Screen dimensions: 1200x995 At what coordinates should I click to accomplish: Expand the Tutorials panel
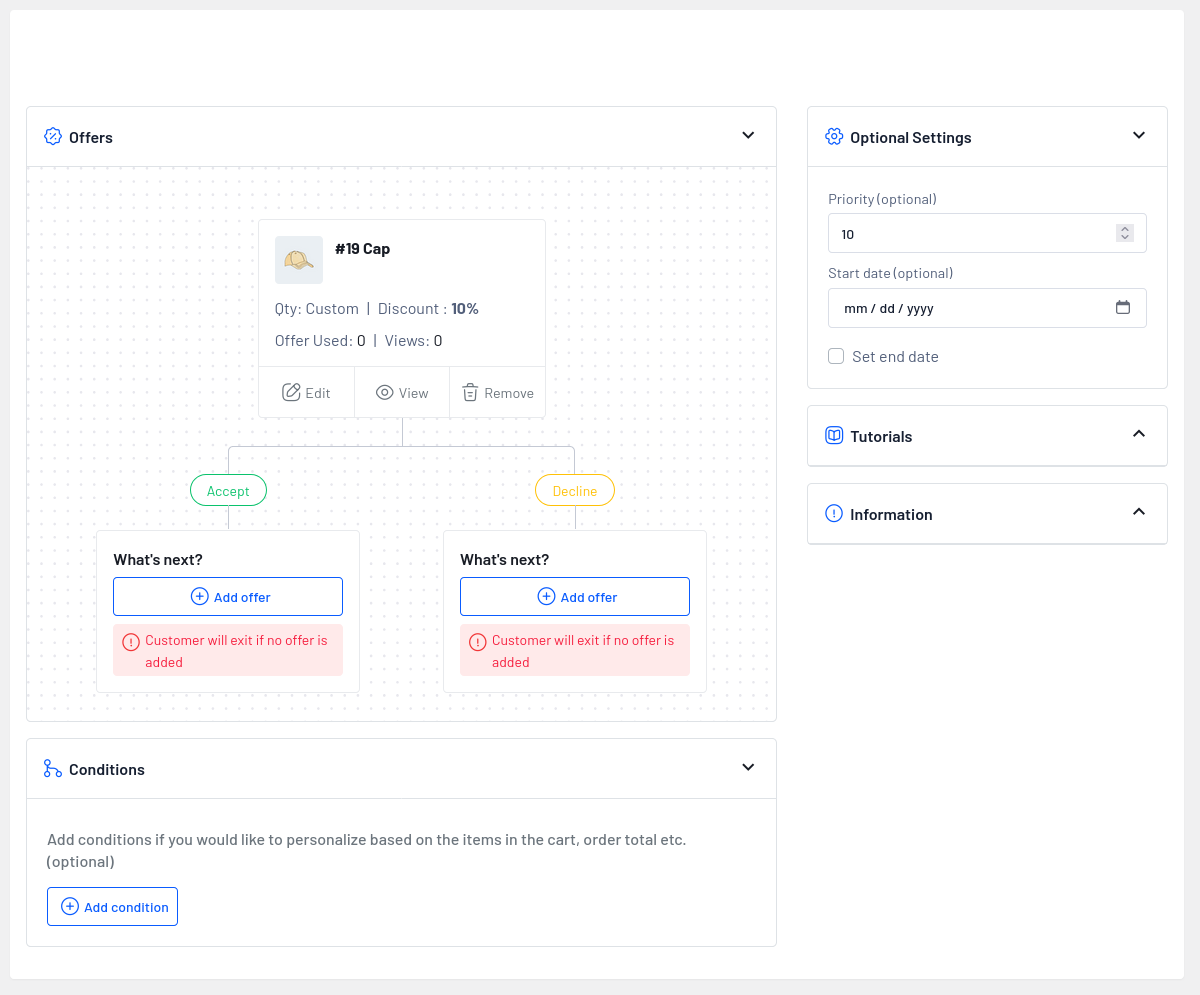pyautogui.click(x=1138, y=434)
